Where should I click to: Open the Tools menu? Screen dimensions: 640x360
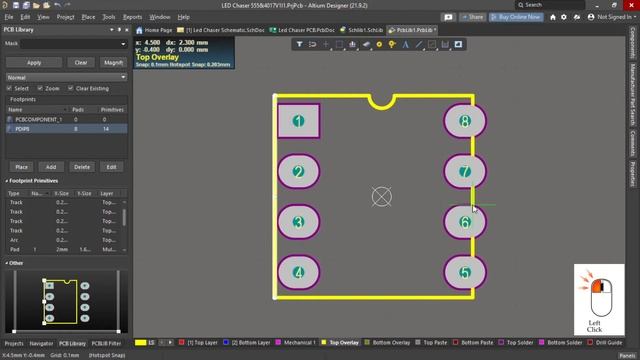[109, 17]
